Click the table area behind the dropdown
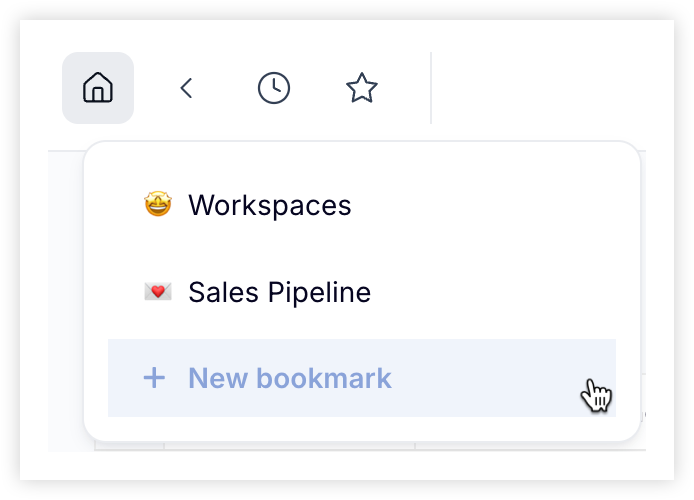 pyautogui.click(x=66, y=301)
